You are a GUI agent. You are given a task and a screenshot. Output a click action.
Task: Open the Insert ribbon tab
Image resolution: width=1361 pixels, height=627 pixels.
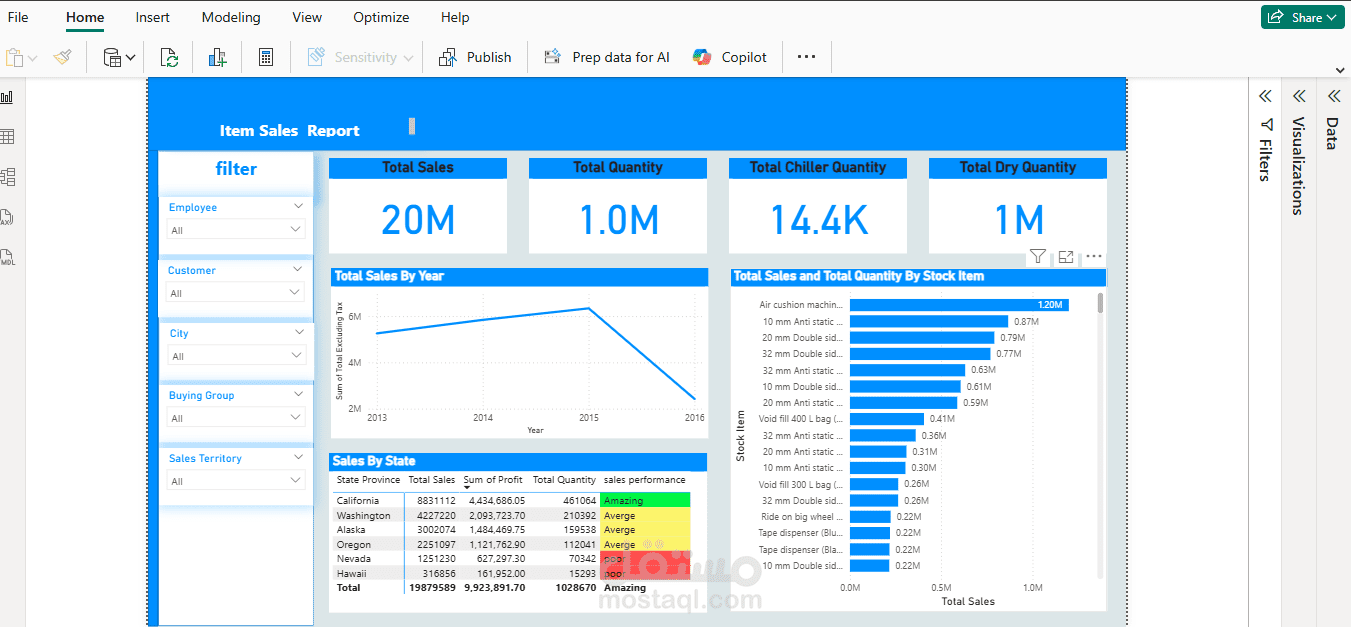pos(153,17)
